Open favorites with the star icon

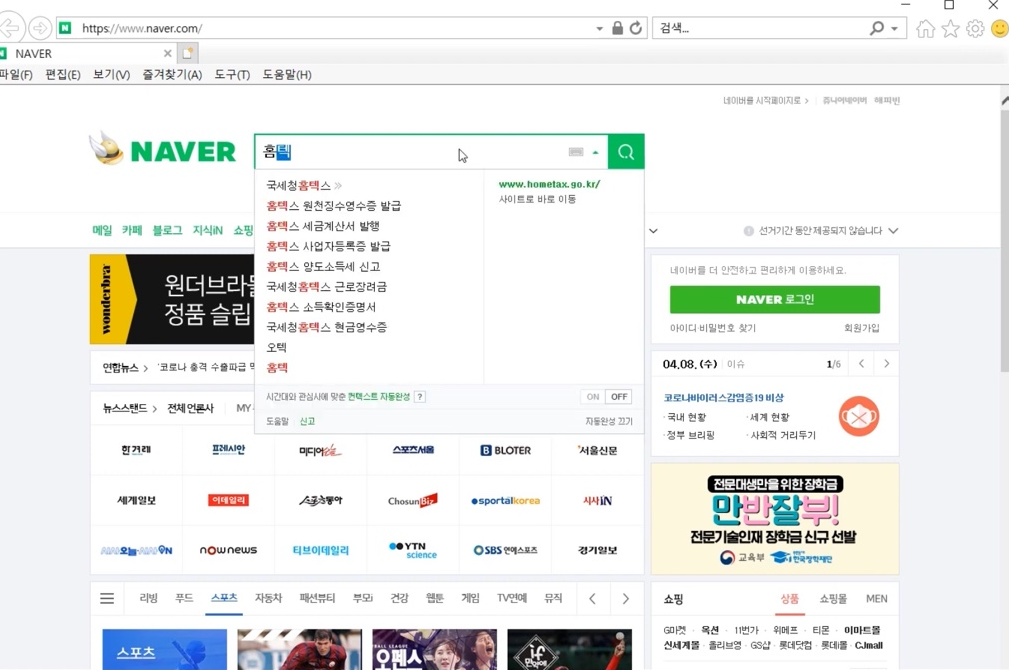pyautogui.click(x=950, y=28)
